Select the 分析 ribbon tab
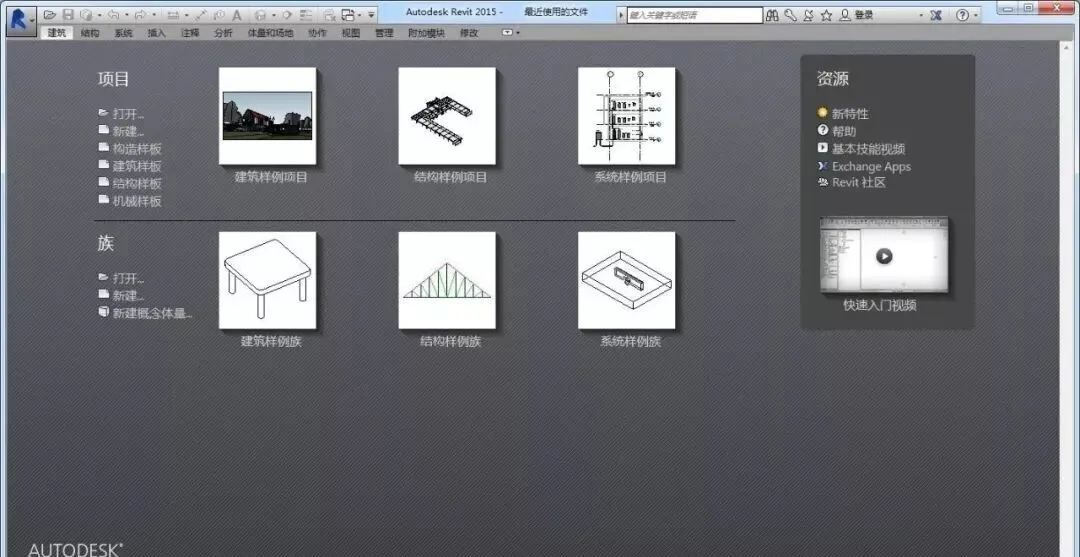Image resolution: width=1080 pixels, height=557 pixels. (x=223, y=32)
